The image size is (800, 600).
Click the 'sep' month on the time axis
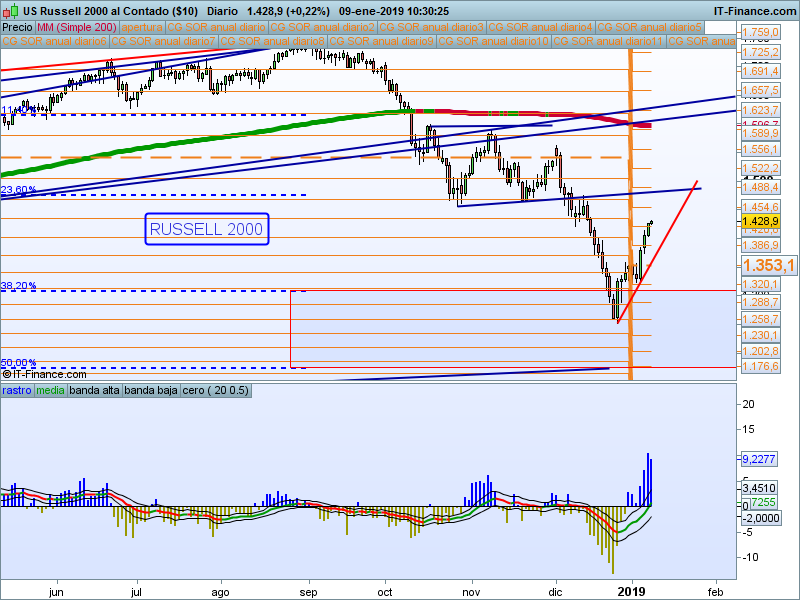click(308, 592)
